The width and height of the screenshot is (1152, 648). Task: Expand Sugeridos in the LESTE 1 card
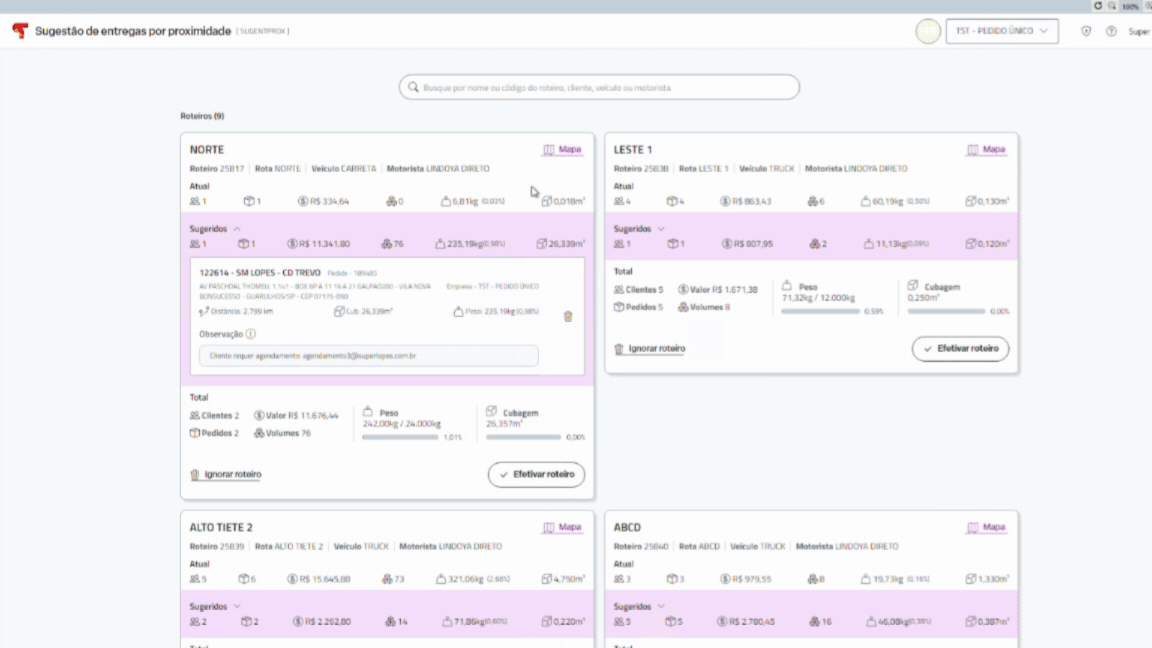click(660, 228)
